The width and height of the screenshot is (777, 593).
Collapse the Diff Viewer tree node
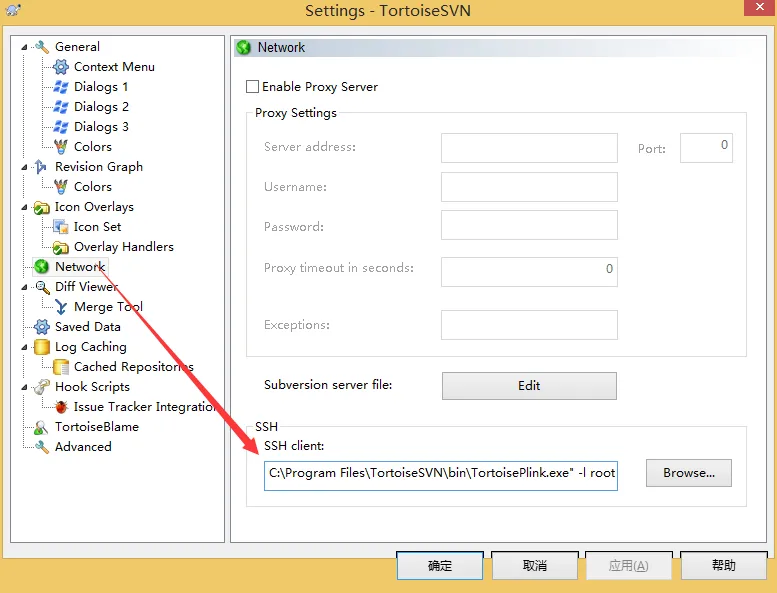[x=24, y=287]
